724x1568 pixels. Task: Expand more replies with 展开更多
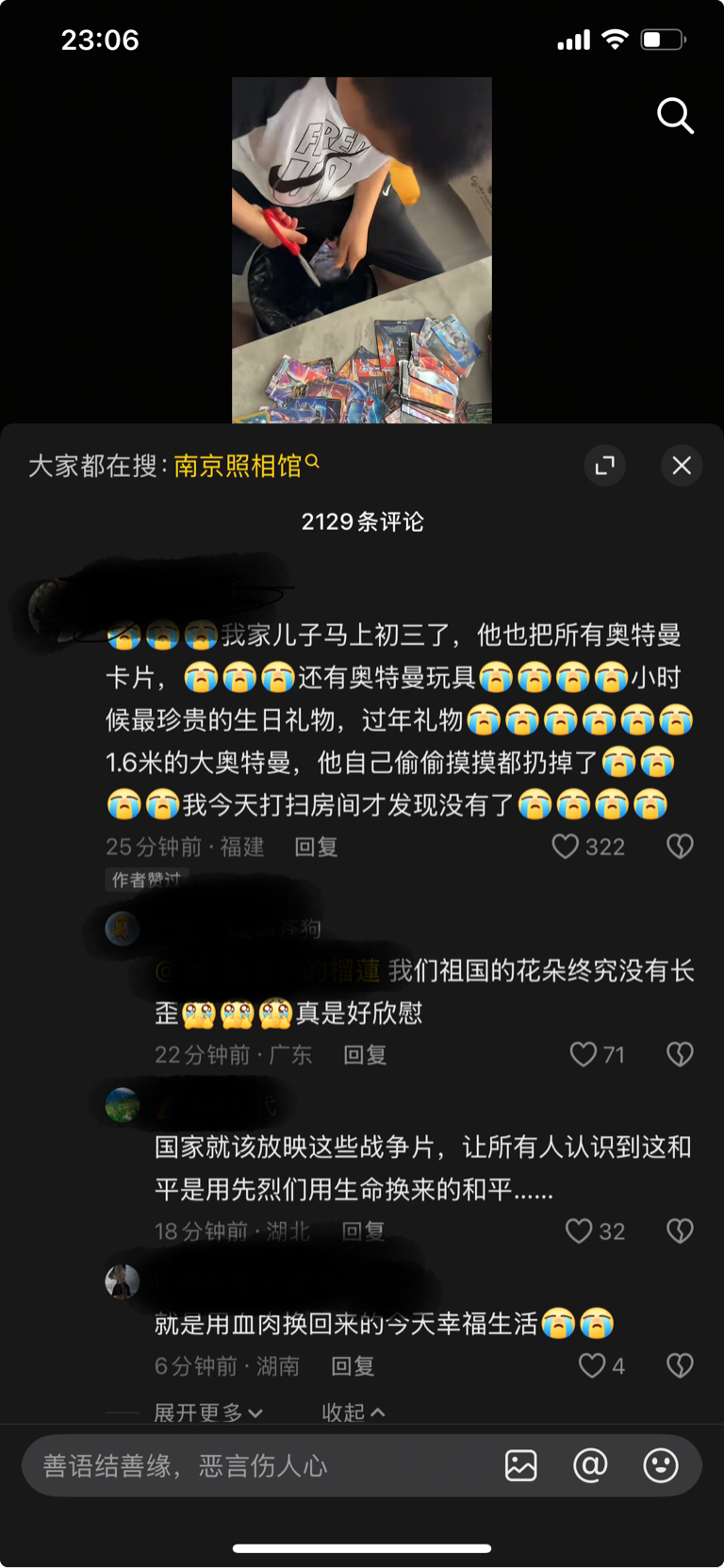click(208, 1412)
